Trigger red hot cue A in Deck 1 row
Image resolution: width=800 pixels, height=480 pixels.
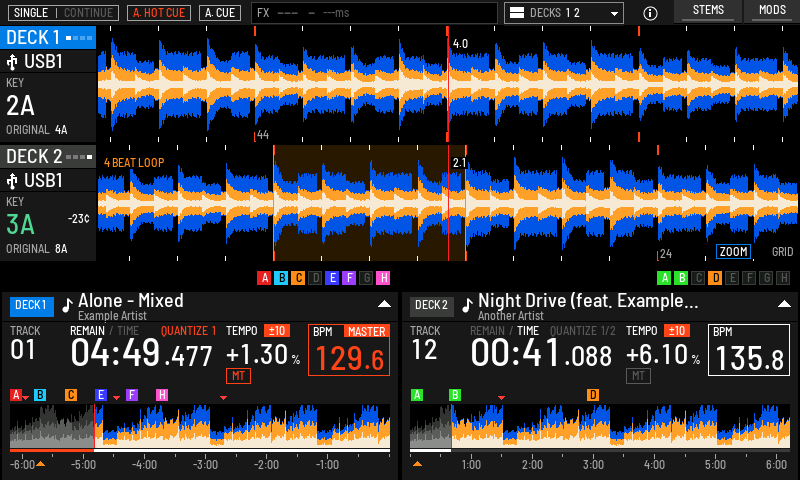point(264,278)
